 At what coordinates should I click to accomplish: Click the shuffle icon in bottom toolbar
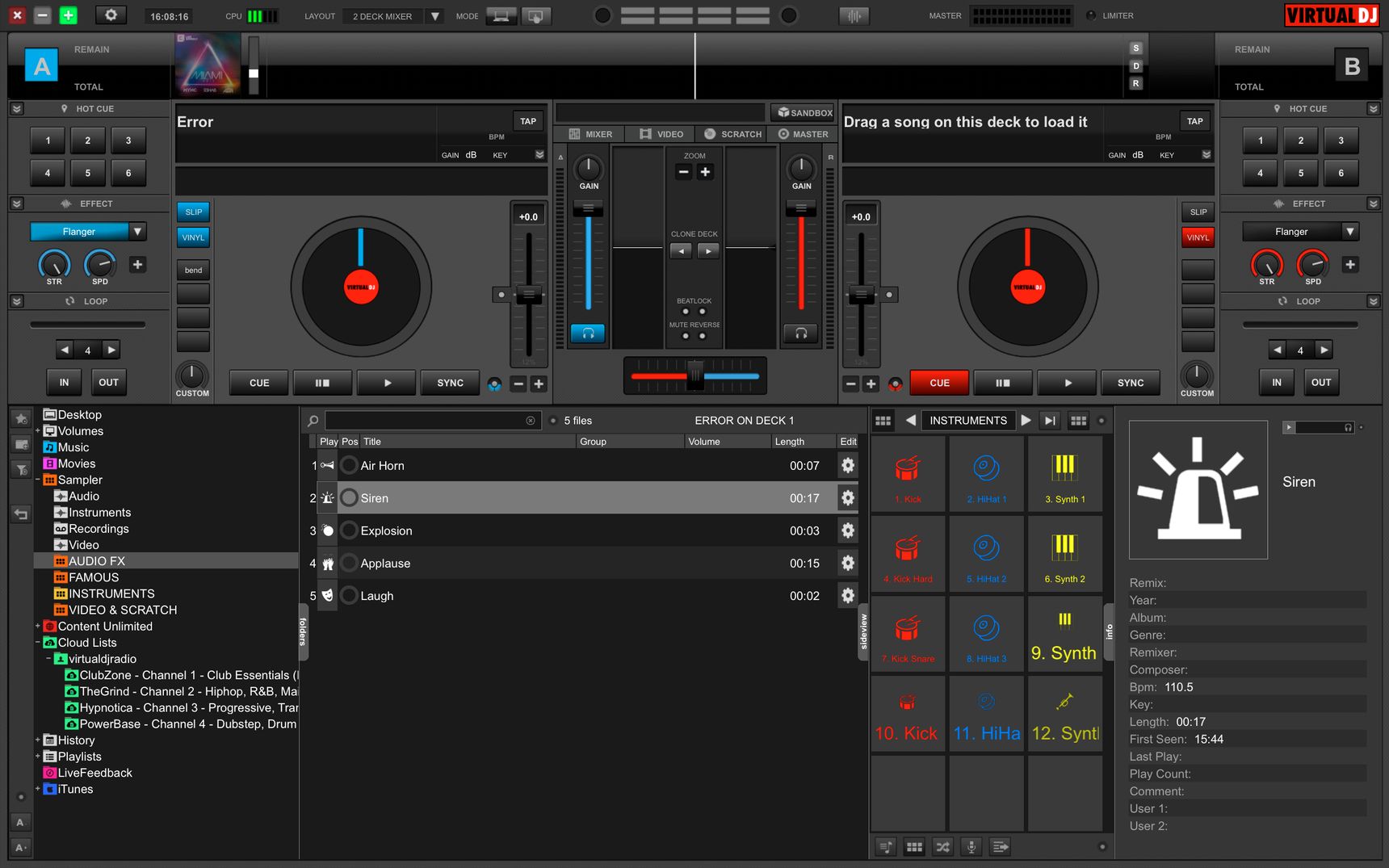[942, 846]
